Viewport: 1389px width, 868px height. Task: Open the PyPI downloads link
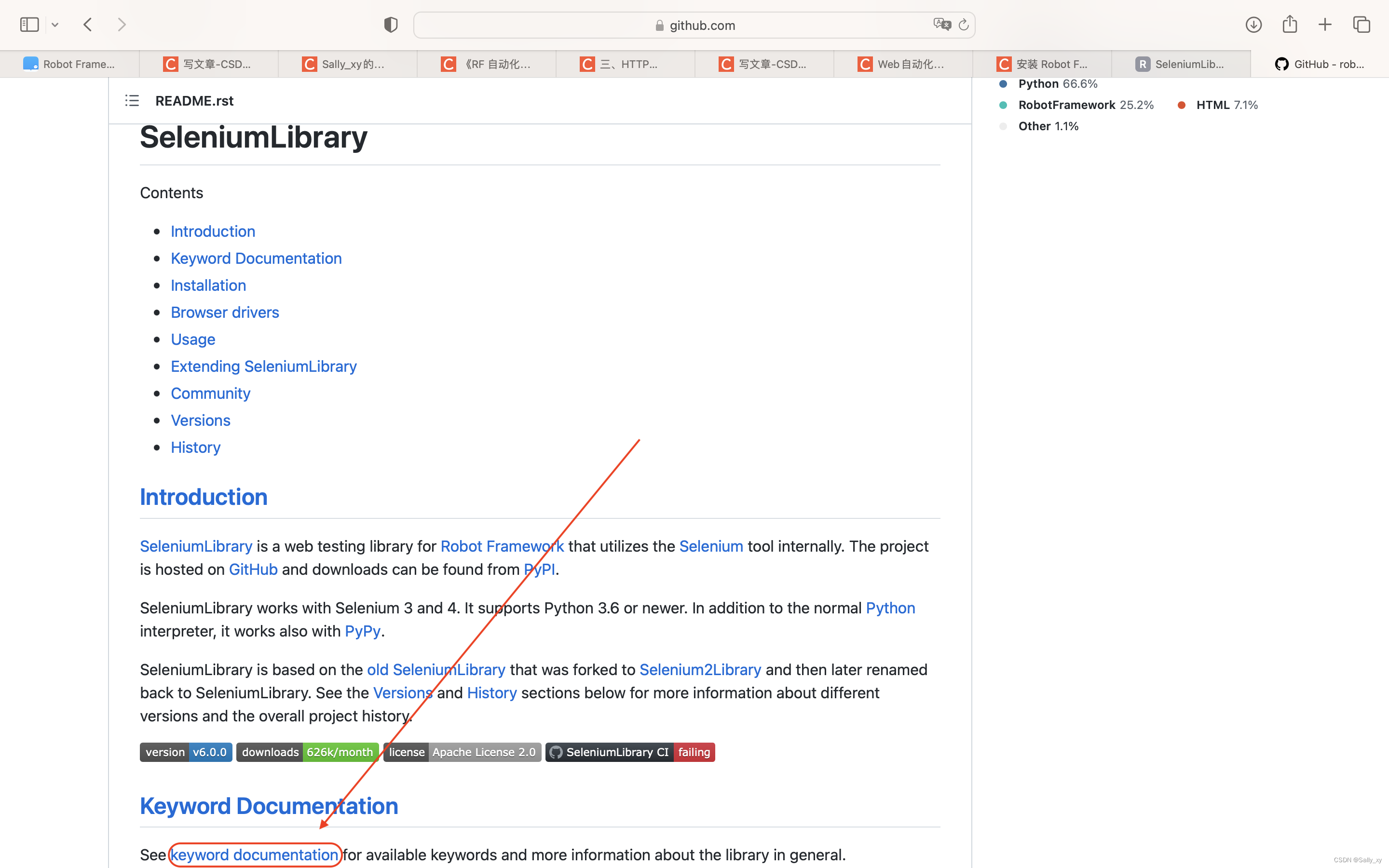pyautogui.click(x=540, y=570)
